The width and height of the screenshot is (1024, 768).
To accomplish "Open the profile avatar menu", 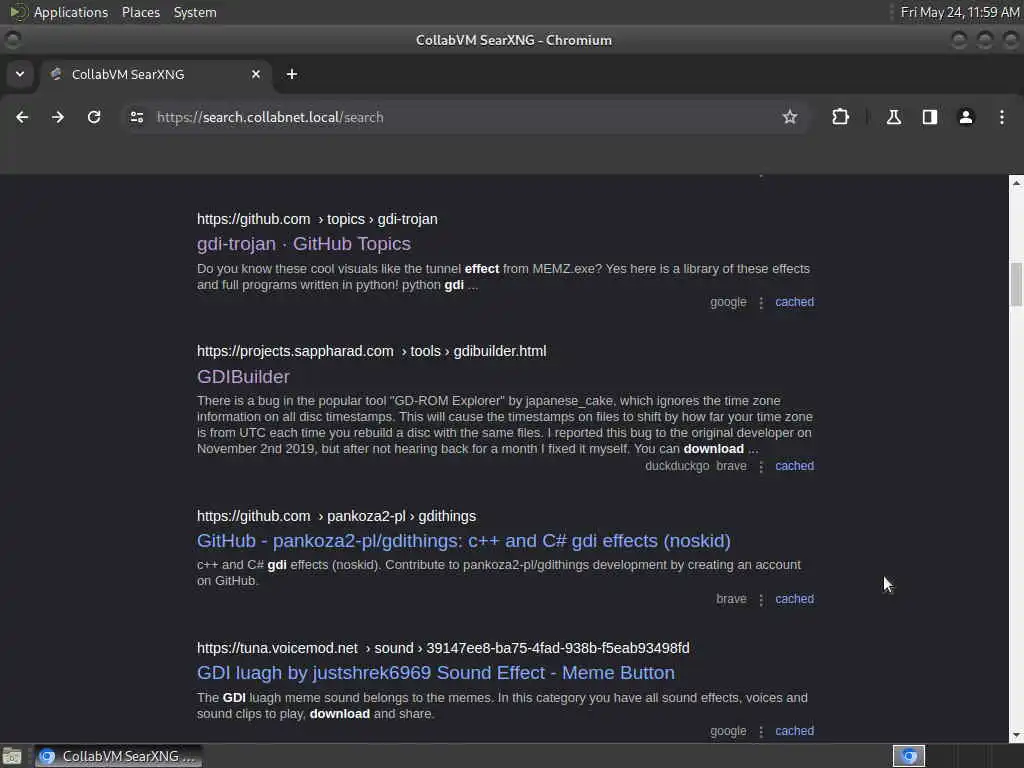I will click(965, 117).
